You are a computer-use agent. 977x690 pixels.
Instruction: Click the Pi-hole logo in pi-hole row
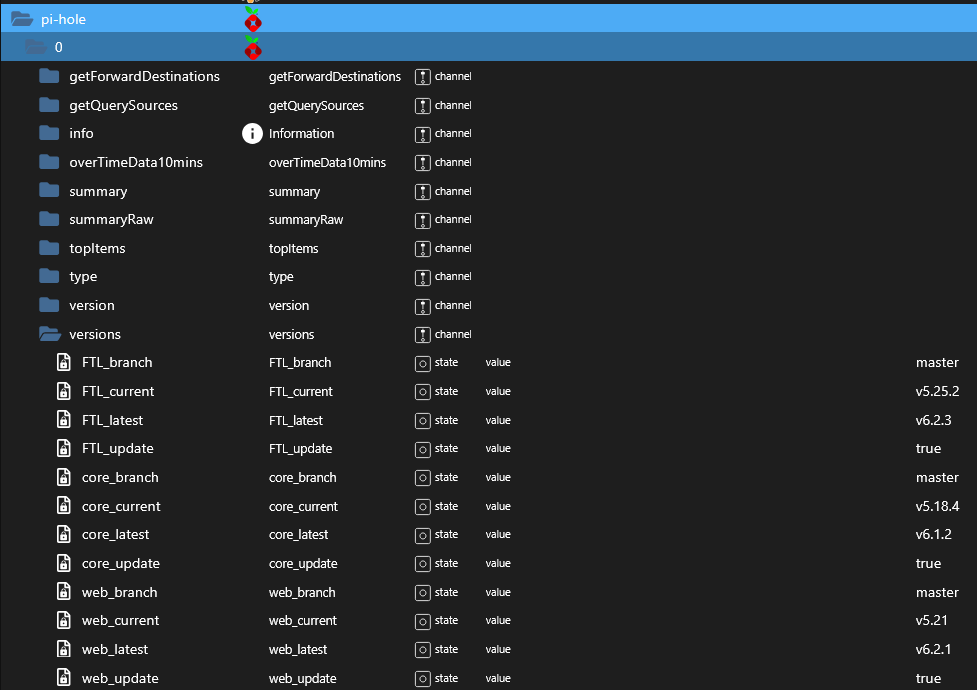252,19
